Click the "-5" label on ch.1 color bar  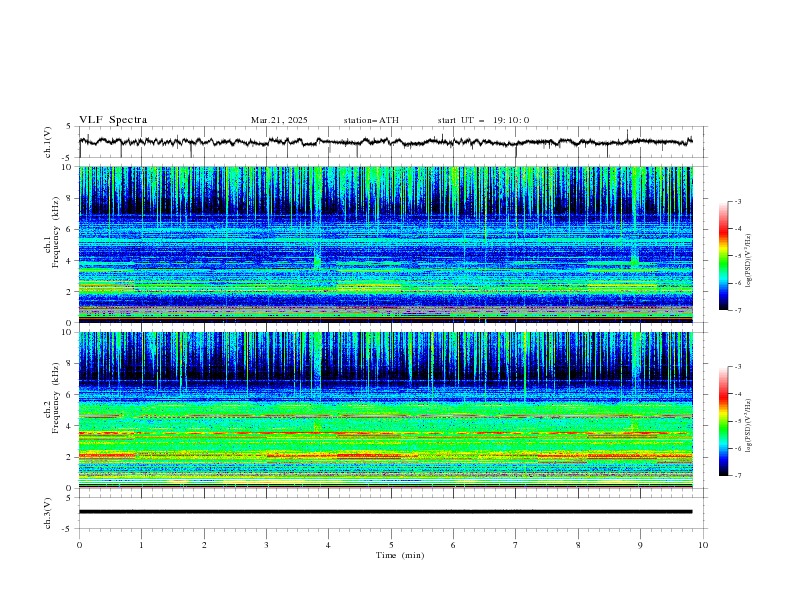(738, 256)
